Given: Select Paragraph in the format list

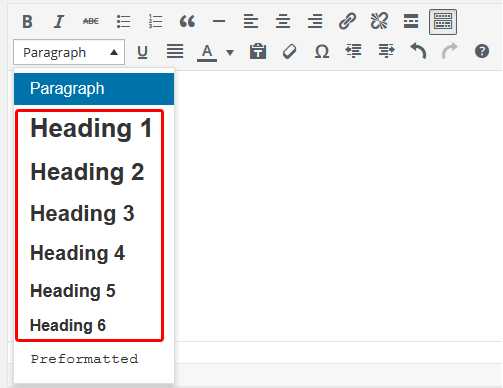Looking at the screenshot, I should (x=94, y=89).
